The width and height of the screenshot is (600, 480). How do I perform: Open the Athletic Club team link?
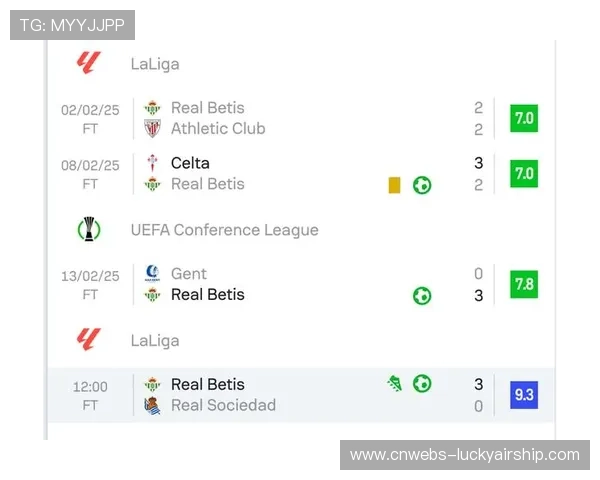(x=218, y=129)
